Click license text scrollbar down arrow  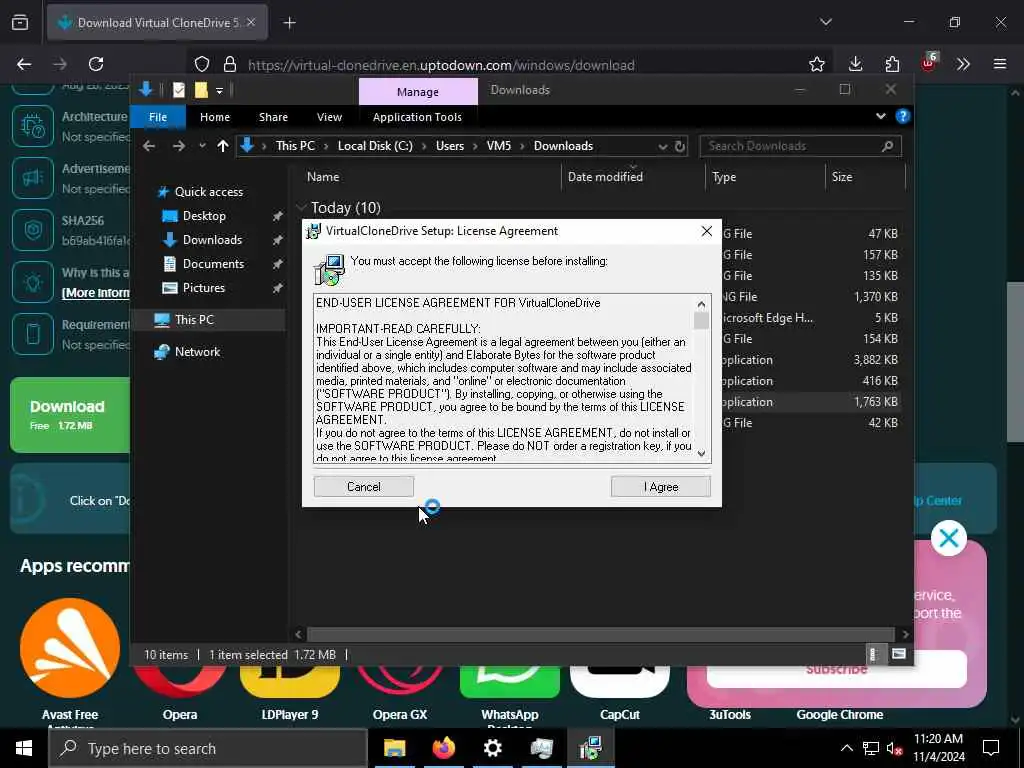[701, 453]
